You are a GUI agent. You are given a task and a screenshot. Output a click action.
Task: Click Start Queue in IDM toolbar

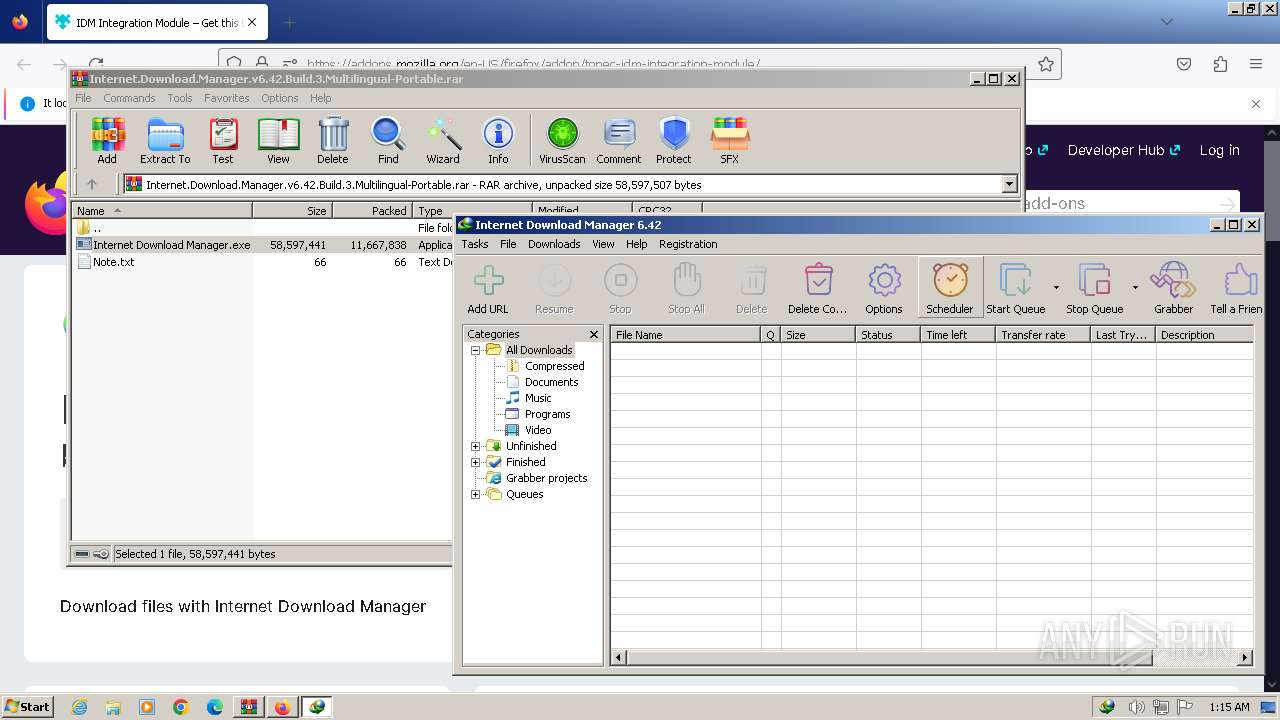[1016, 289]
